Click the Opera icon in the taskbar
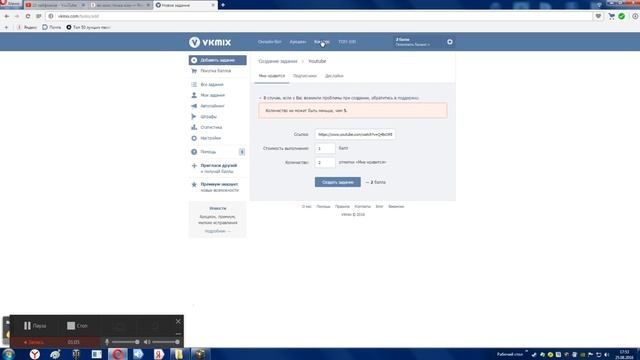640x360 pixels. [118, 354]
